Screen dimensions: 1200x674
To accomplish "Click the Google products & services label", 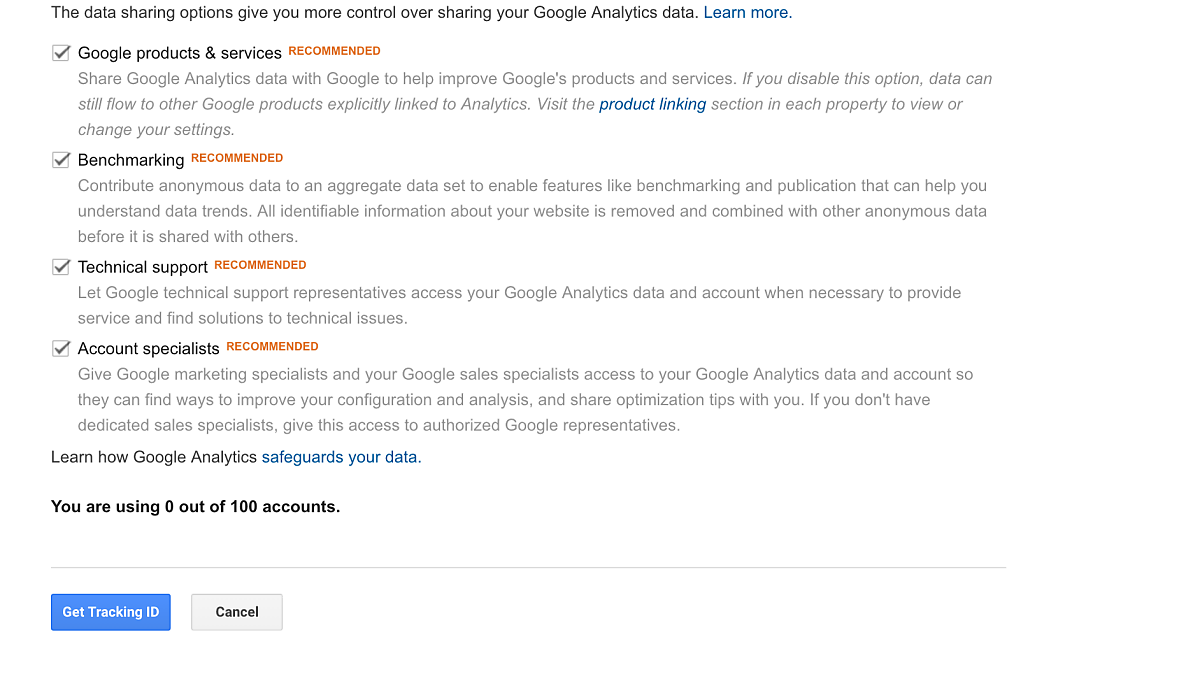I will [180, 53].
